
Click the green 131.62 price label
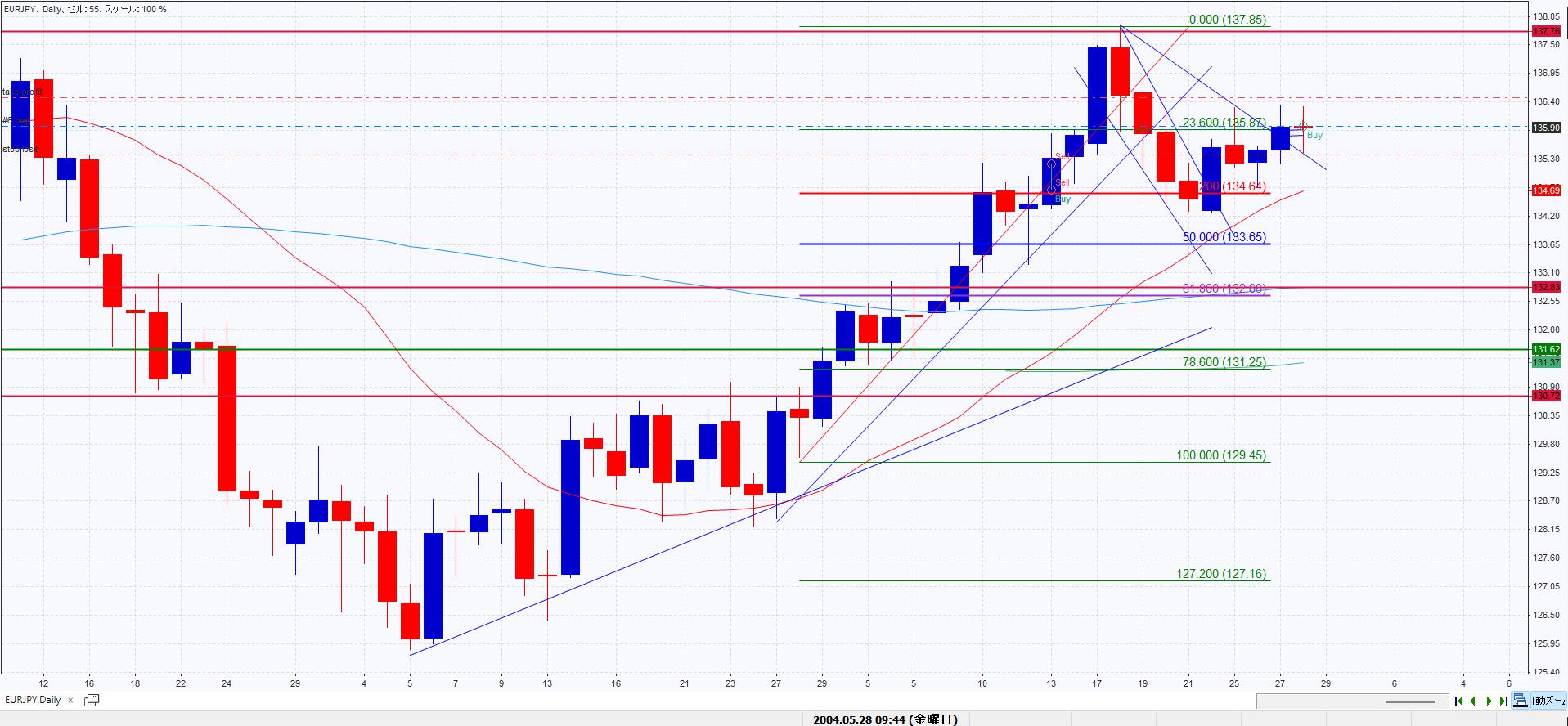click(x=1544, y=349)
